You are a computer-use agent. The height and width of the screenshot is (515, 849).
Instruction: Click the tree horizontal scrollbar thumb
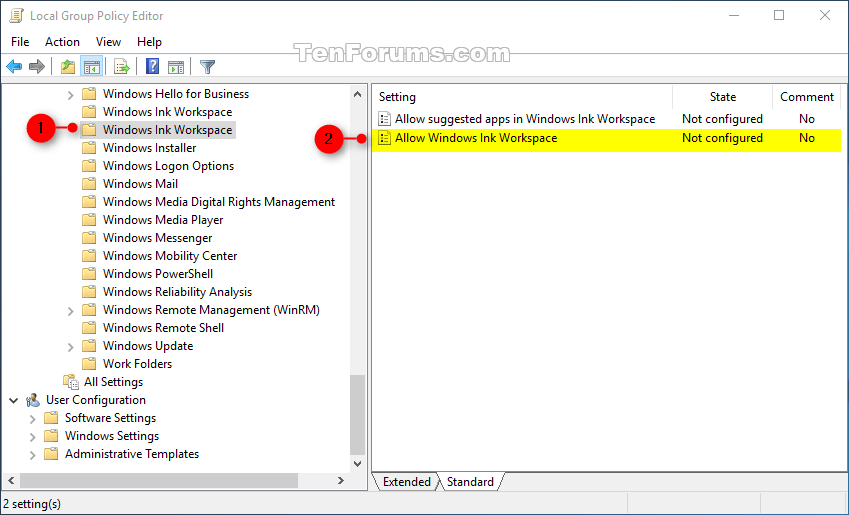pyautogui.click(x=159, y=480)
